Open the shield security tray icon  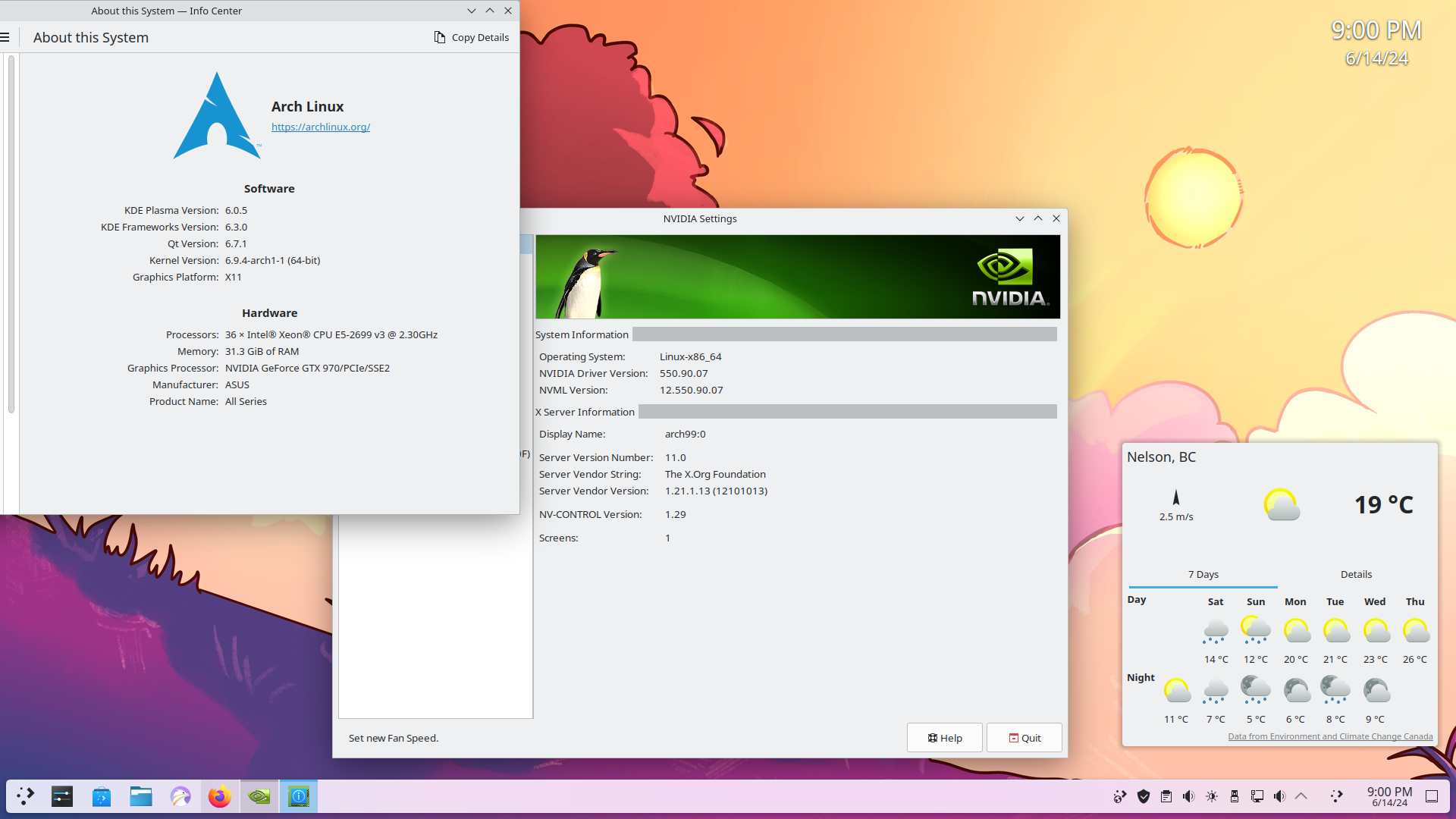tap(1144, 796)
